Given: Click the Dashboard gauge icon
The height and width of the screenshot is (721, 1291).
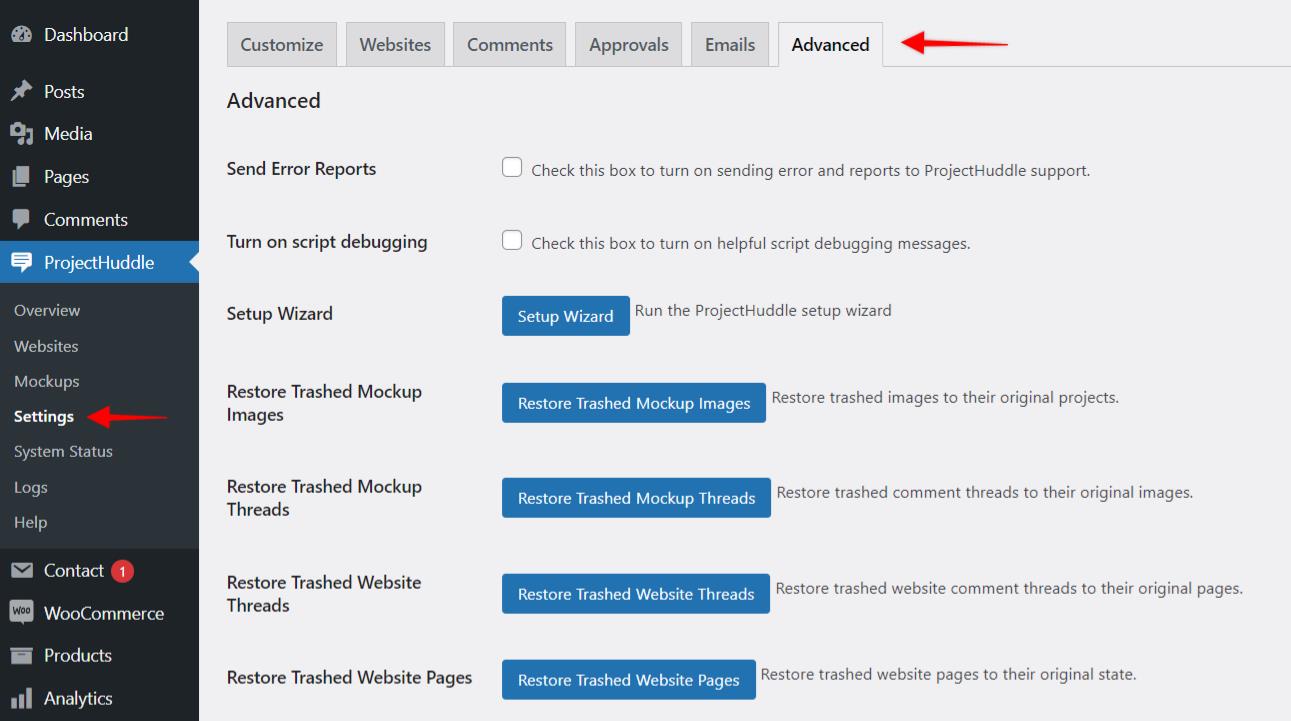Looking at the screenshot, I should pos(21,35).
